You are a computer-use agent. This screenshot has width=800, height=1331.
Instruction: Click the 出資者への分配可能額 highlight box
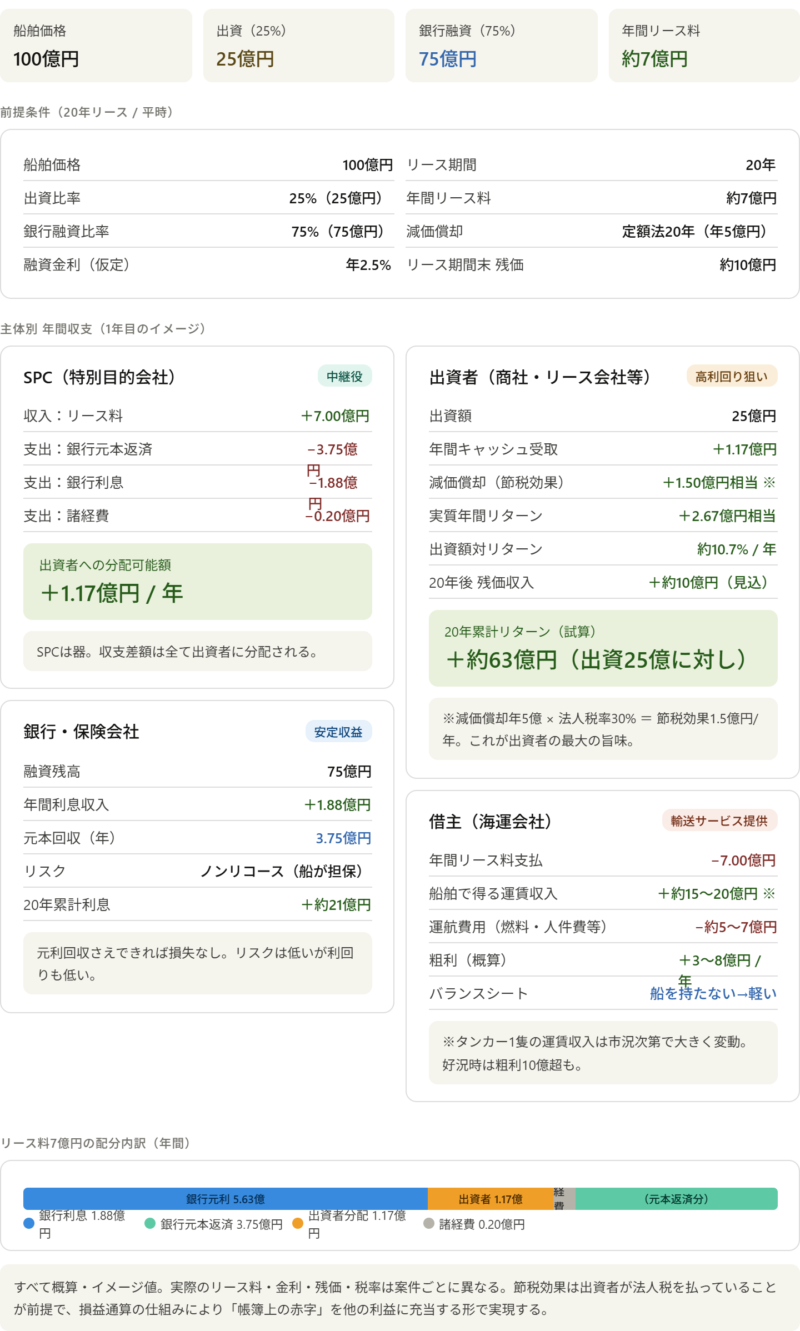[x=197, y=581]
